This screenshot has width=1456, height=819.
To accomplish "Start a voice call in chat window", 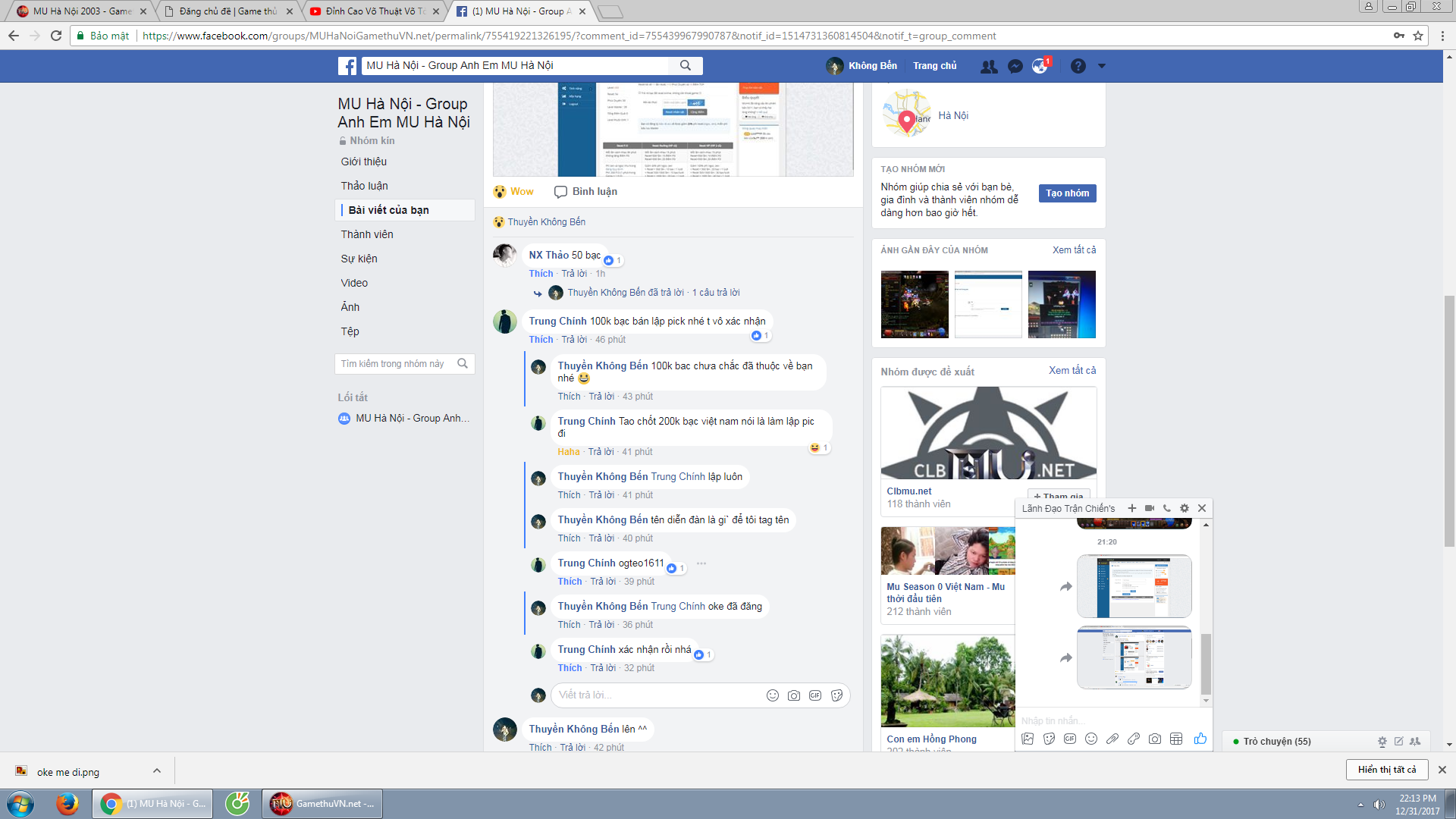I will click(1167, 508).
